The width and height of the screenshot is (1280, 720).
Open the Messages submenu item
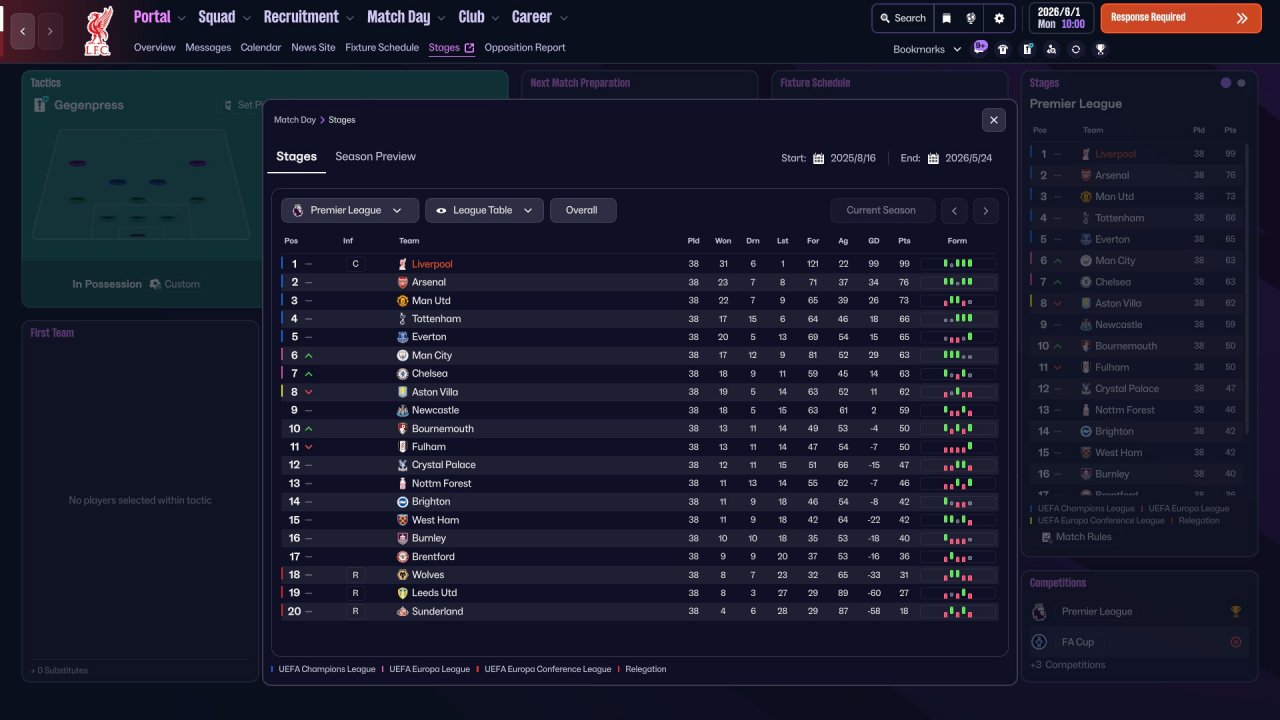208,48
